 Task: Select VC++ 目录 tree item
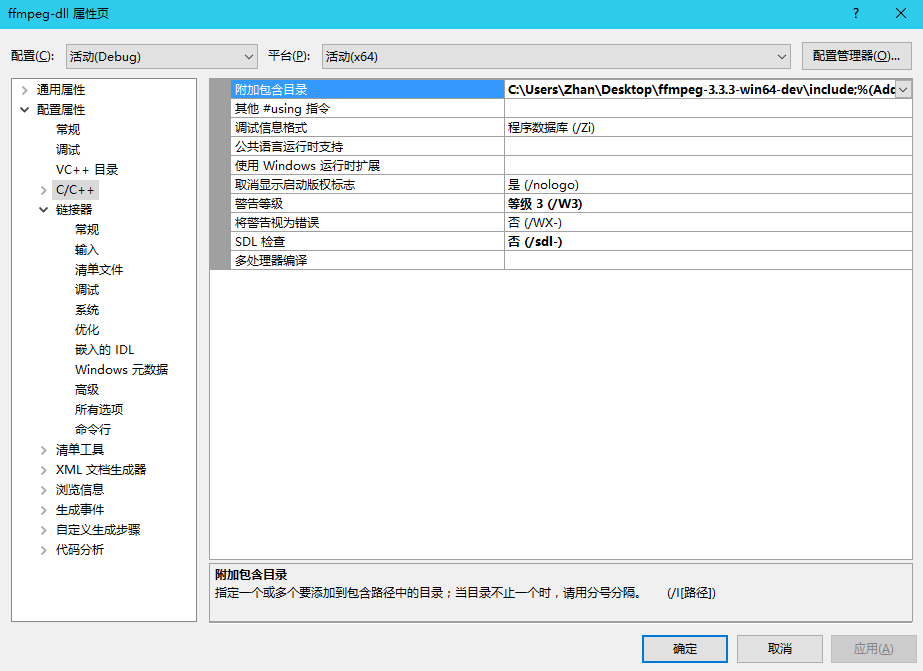87,170
